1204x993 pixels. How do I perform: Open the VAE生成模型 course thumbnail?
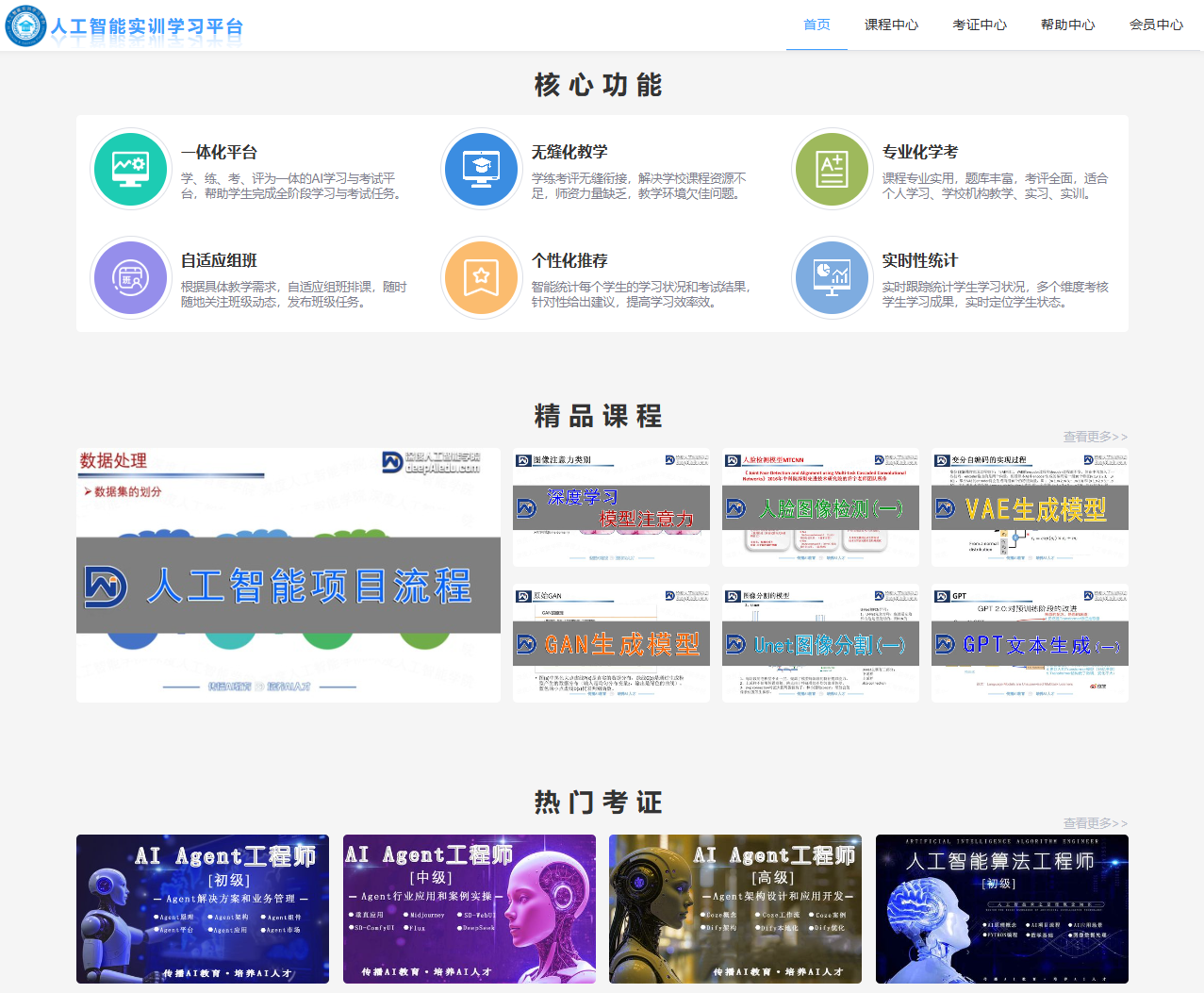point(1030,508)
